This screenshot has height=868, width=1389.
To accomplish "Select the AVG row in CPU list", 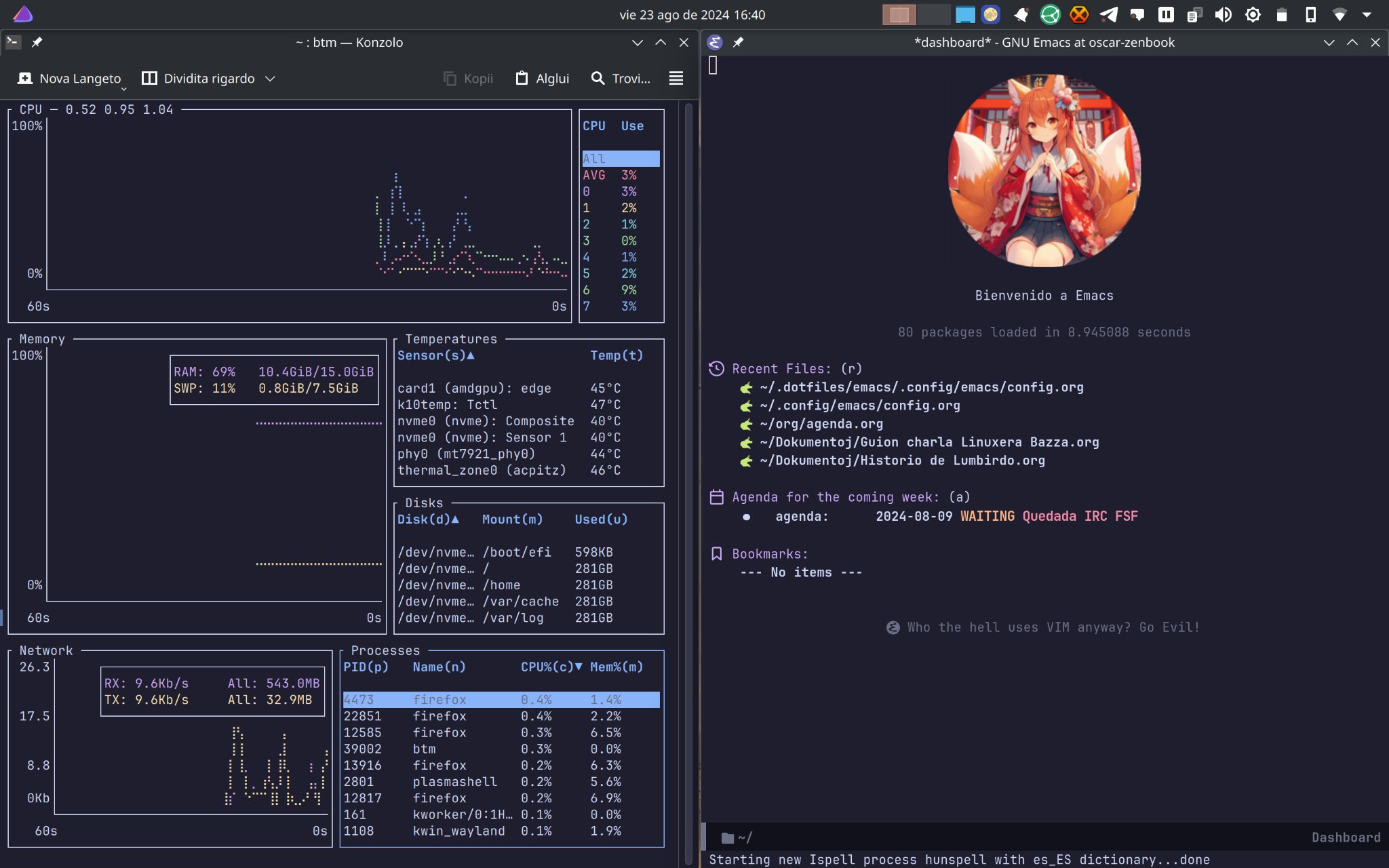I will point(621,175).
